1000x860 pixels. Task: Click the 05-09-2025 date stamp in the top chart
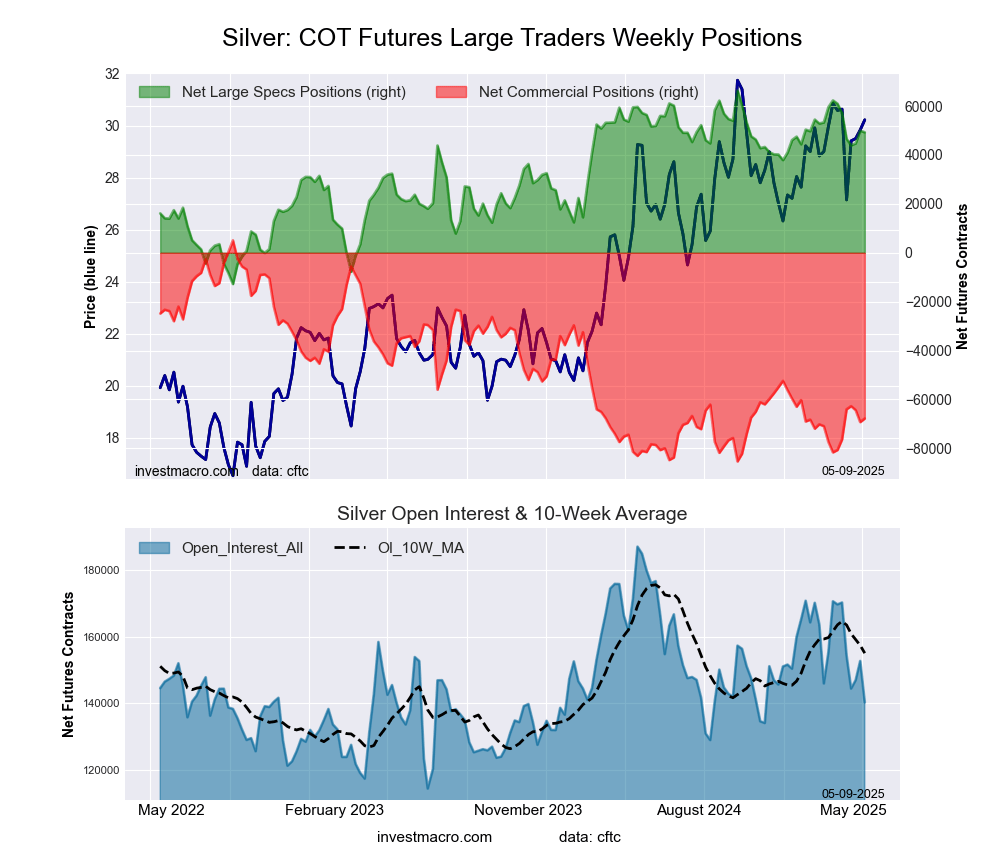point(853,470)
